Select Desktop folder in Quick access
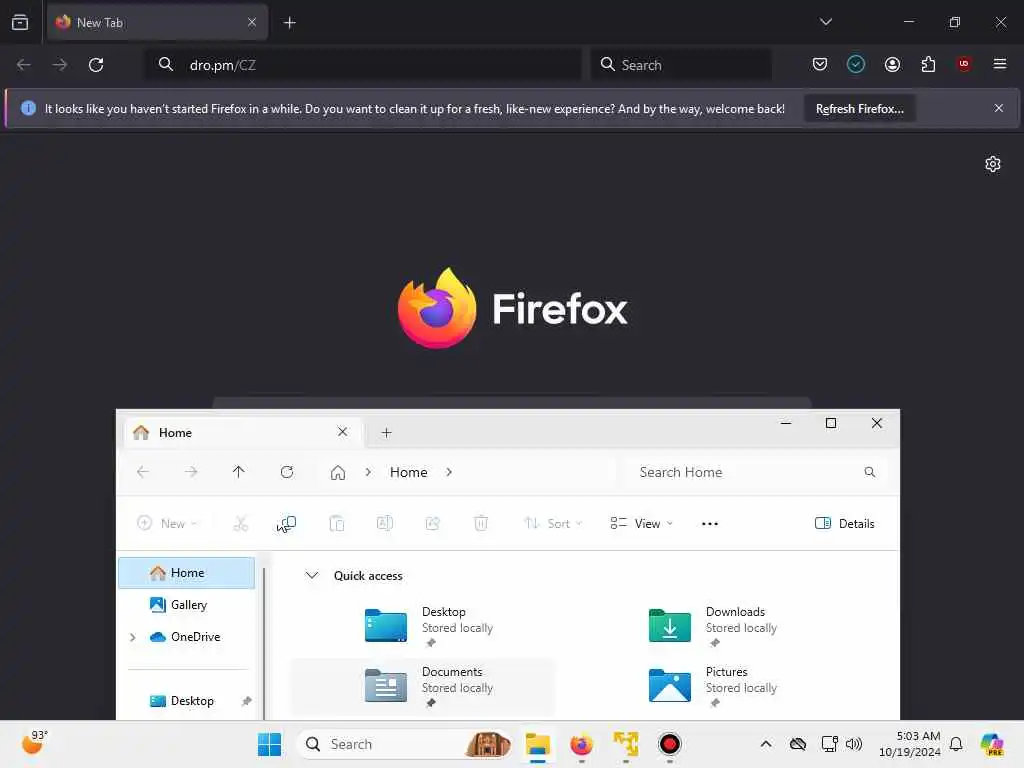The height and width of the screenshot is (768, 1024). tap(423, 625)
